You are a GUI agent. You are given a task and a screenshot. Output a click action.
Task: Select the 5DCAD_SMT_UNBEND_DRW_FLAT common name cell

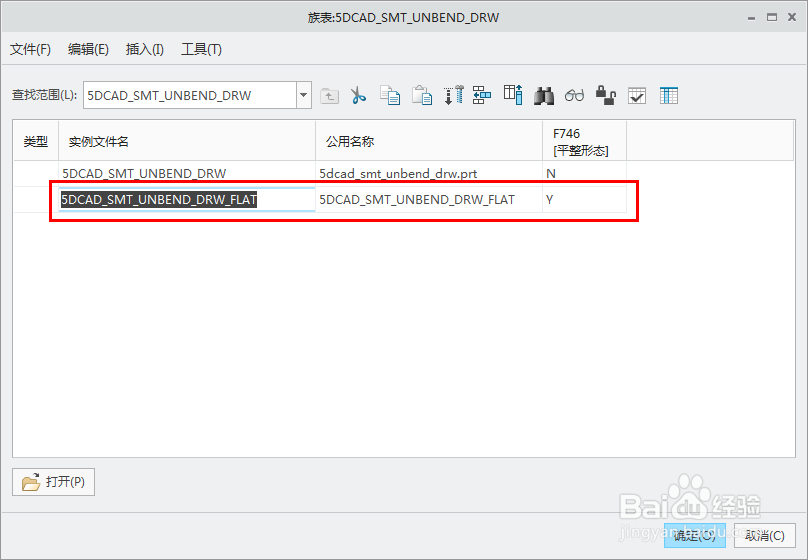click(x=429, y=199)
